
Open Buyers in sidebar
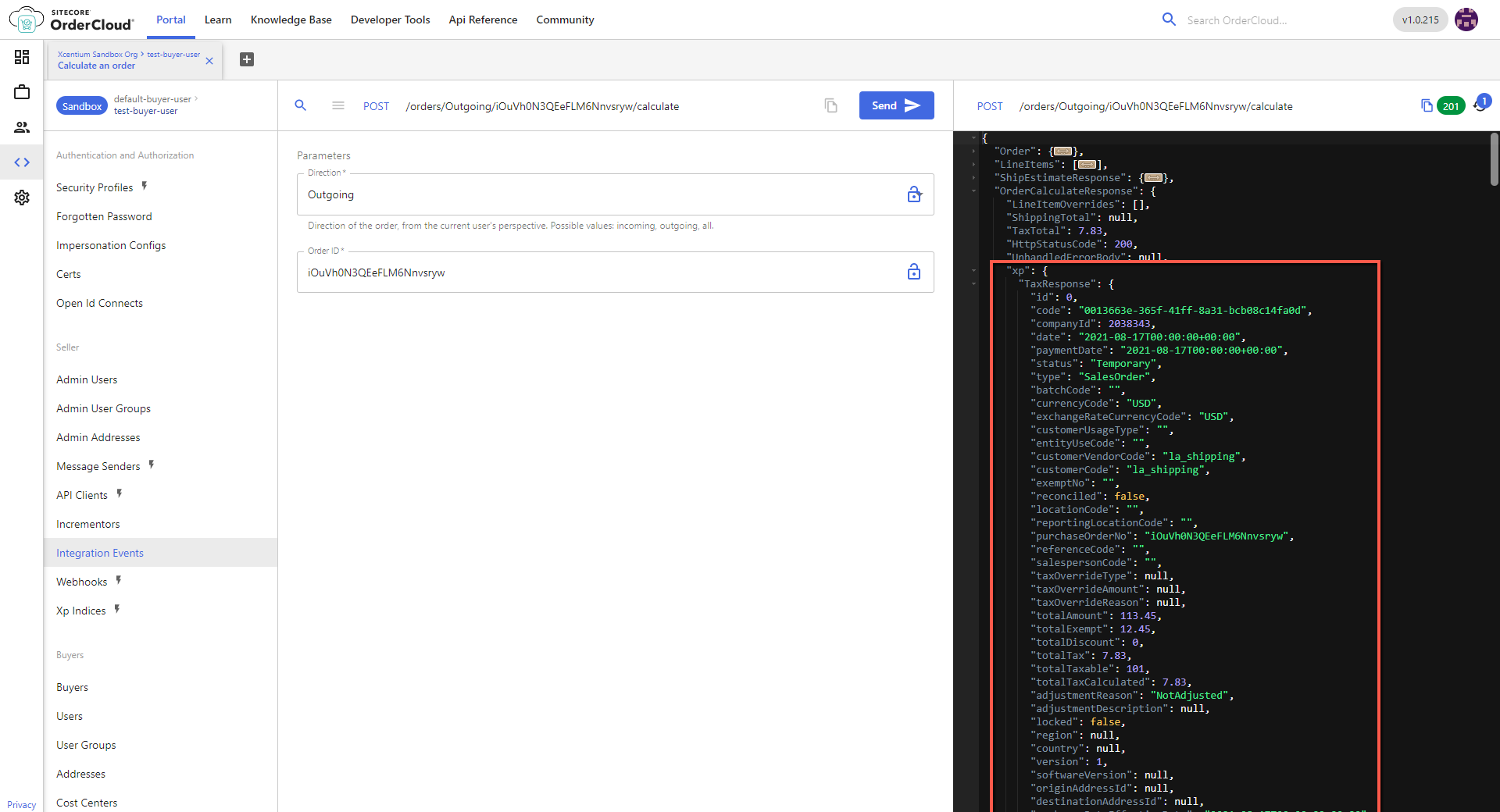pyautogui.click(x=72, y=687)
